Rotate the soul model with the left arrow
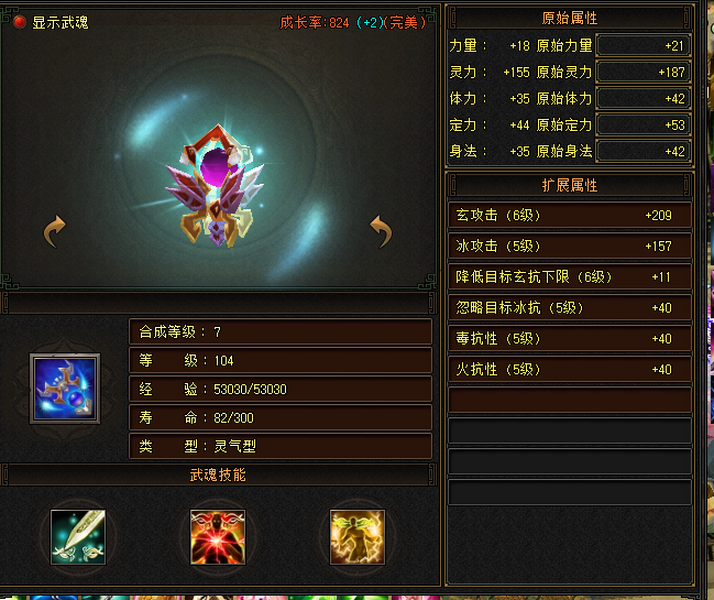Viewport: 714px width, 600px height. [54, 231]
